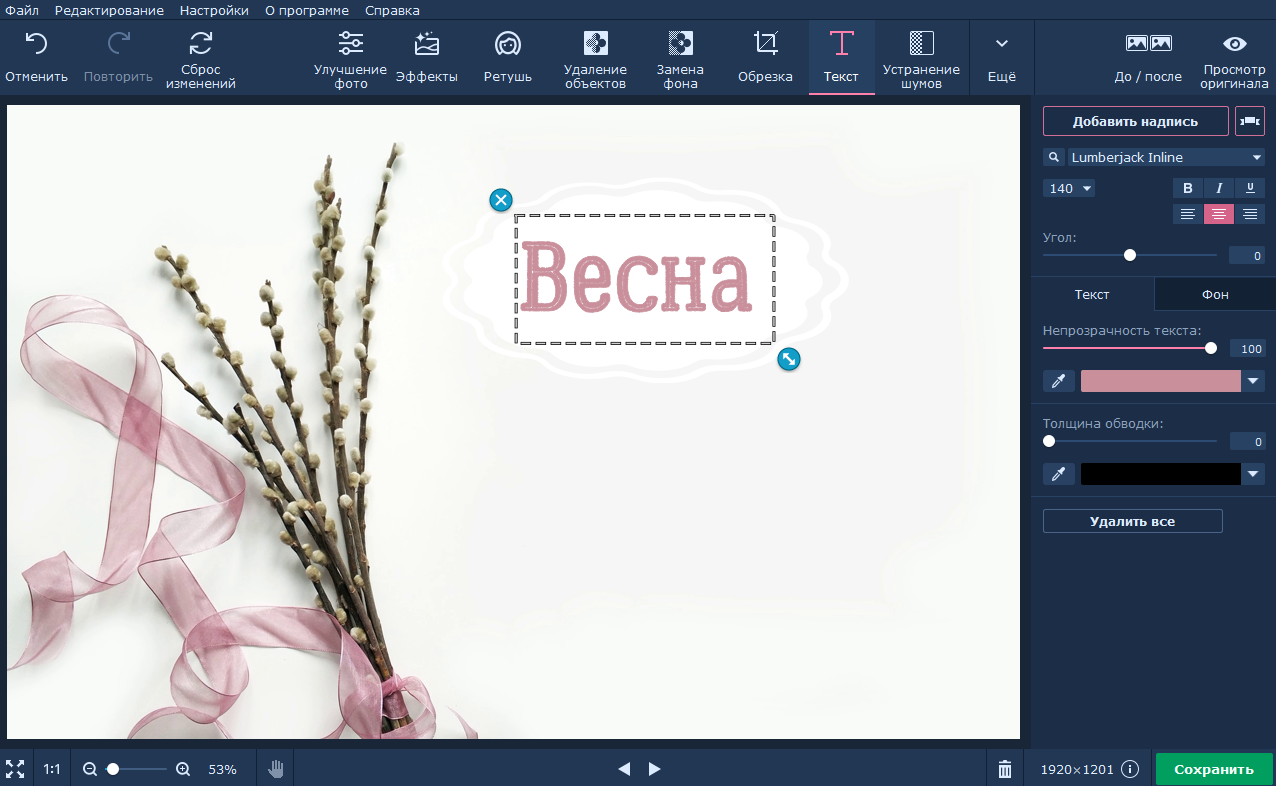Click the Сохранить button

point(1214,769)
